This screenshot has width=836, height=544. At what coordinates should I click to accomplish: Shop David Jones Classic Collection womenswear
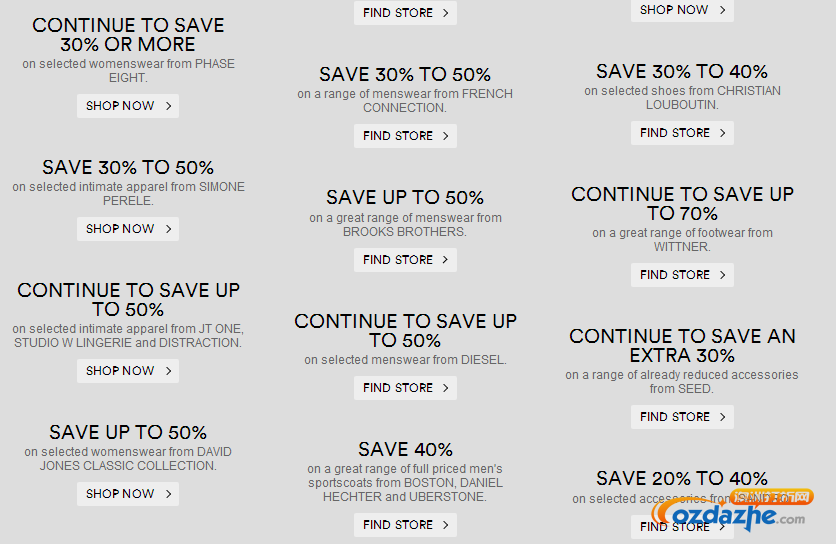[128, 493]
